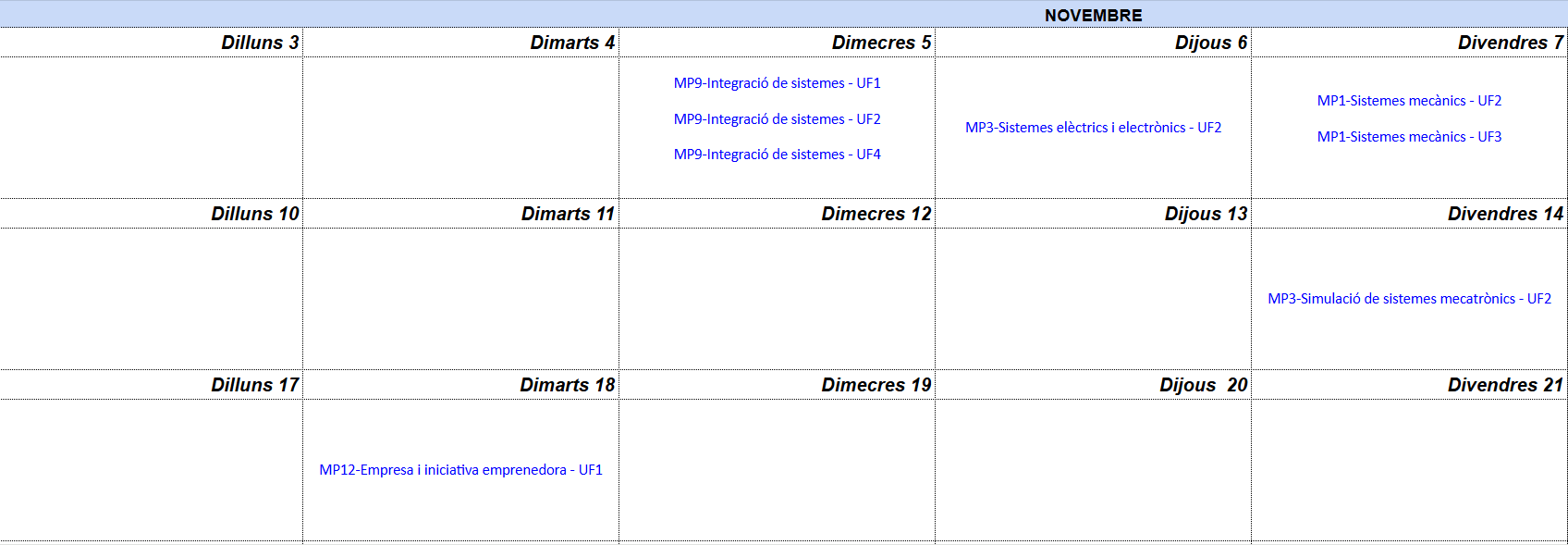Select the Dimecres 12 day header
The height and width of the screenshot is (545, 1568).
[x=876, y=214]
